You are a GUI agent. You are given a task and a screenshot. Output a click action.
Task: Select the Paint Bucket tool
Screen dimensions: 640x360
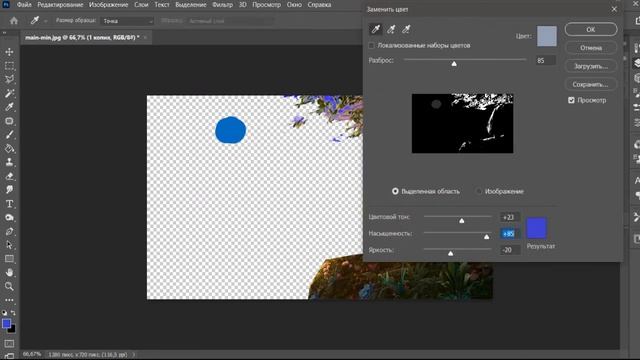pos(9,149)
